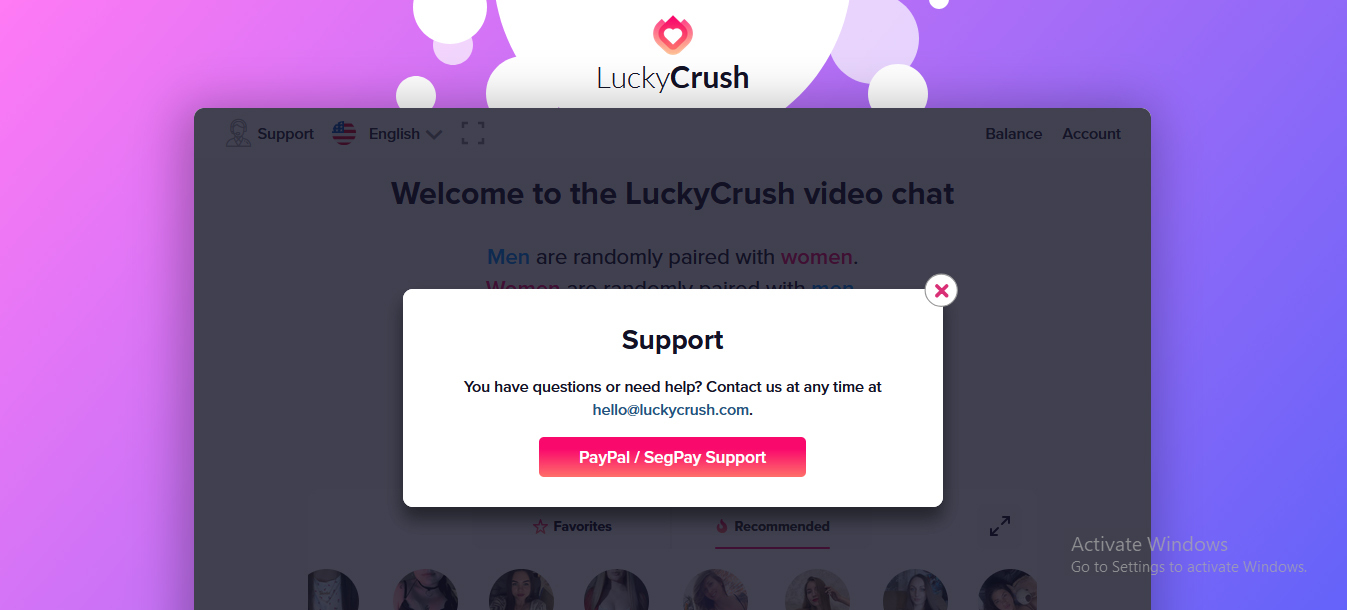Toggle fullscreen with the bracket corners icon
Screen dimensions: 1347x610
pos(472,133)
